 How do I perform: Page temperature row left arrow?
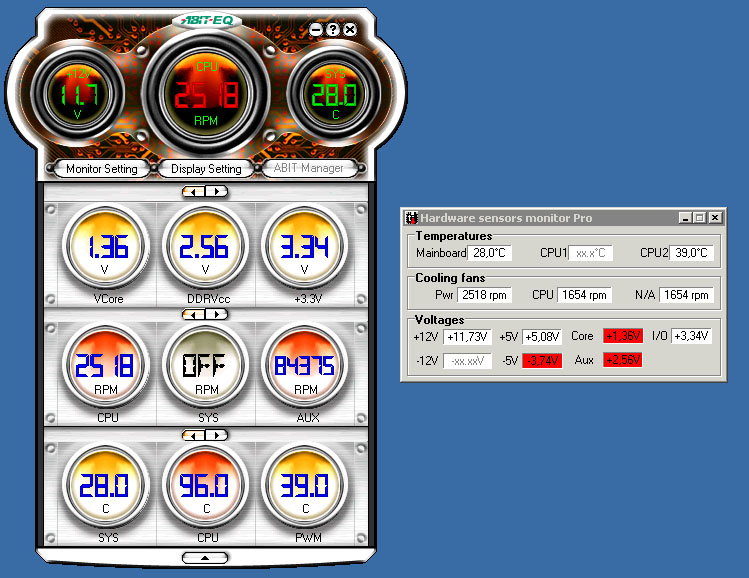194,435
